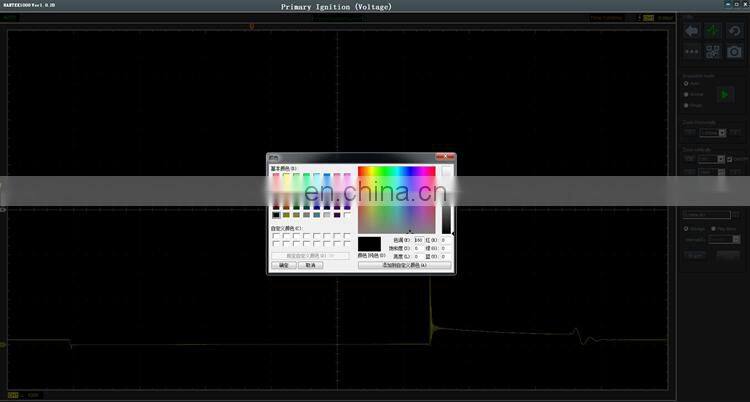The width and height of the screenshot is (750, 402).
Task: Click the back arrow icon in right panel
Action: [x=691, y=31]
